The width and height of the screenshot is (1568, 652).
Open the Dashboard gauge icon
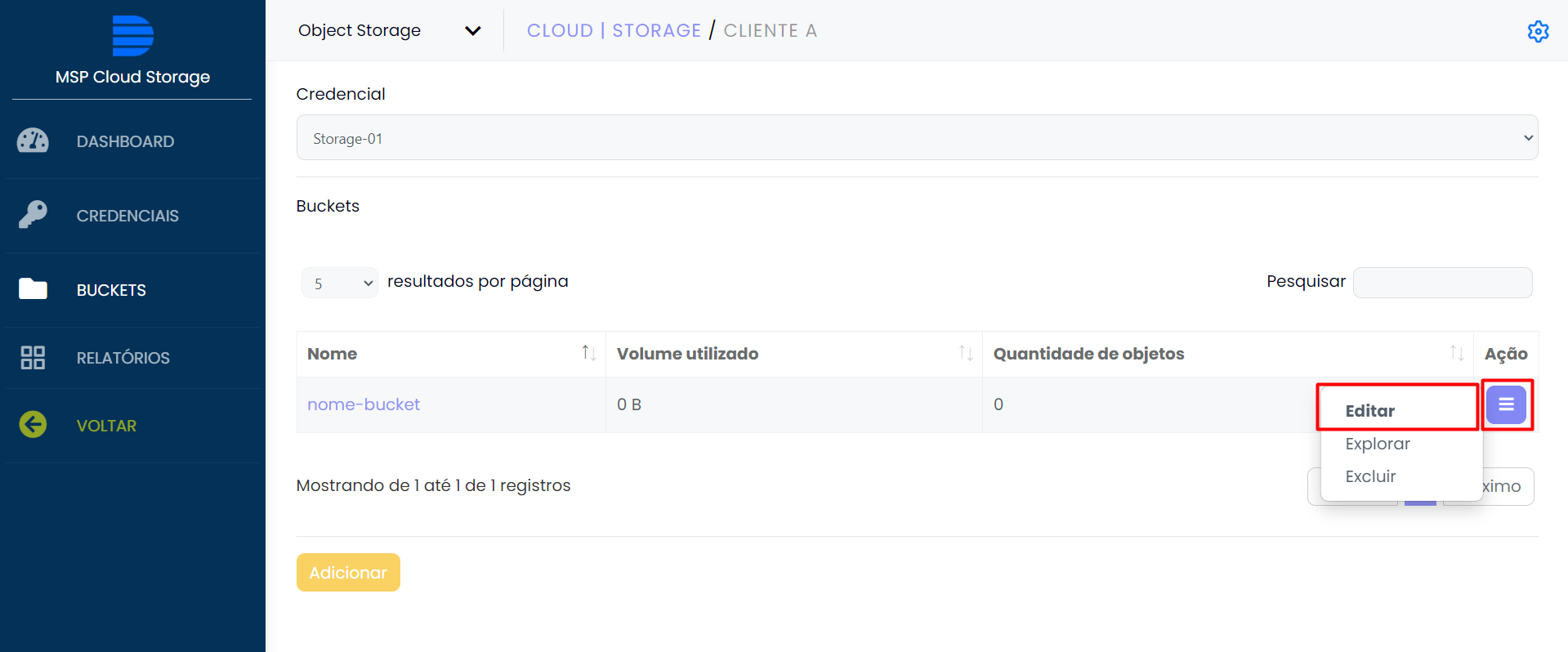(x=33, y=141)
